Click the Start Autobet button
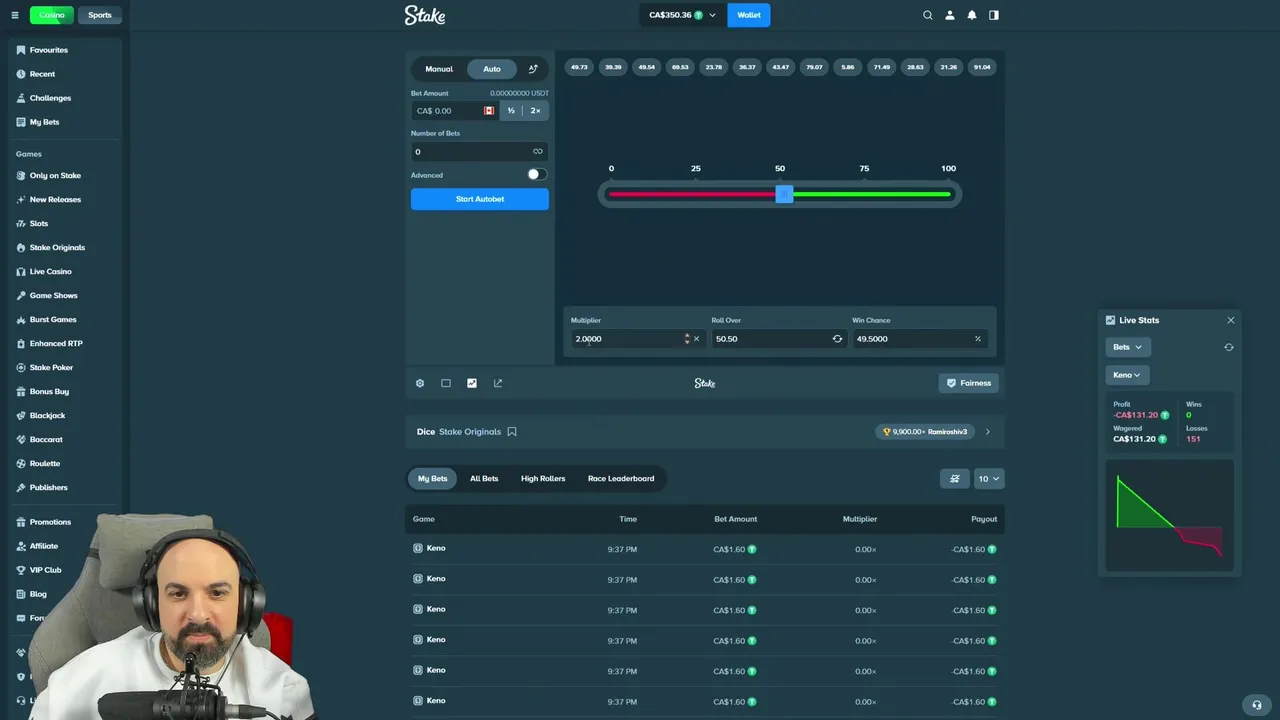The image size is (1280, 720). coord(480,199)
